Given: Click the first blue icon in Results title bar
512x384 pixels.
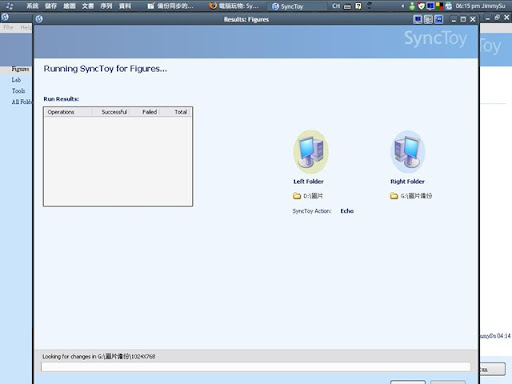Looking at the screenshot, I should [x=418, y=19].
